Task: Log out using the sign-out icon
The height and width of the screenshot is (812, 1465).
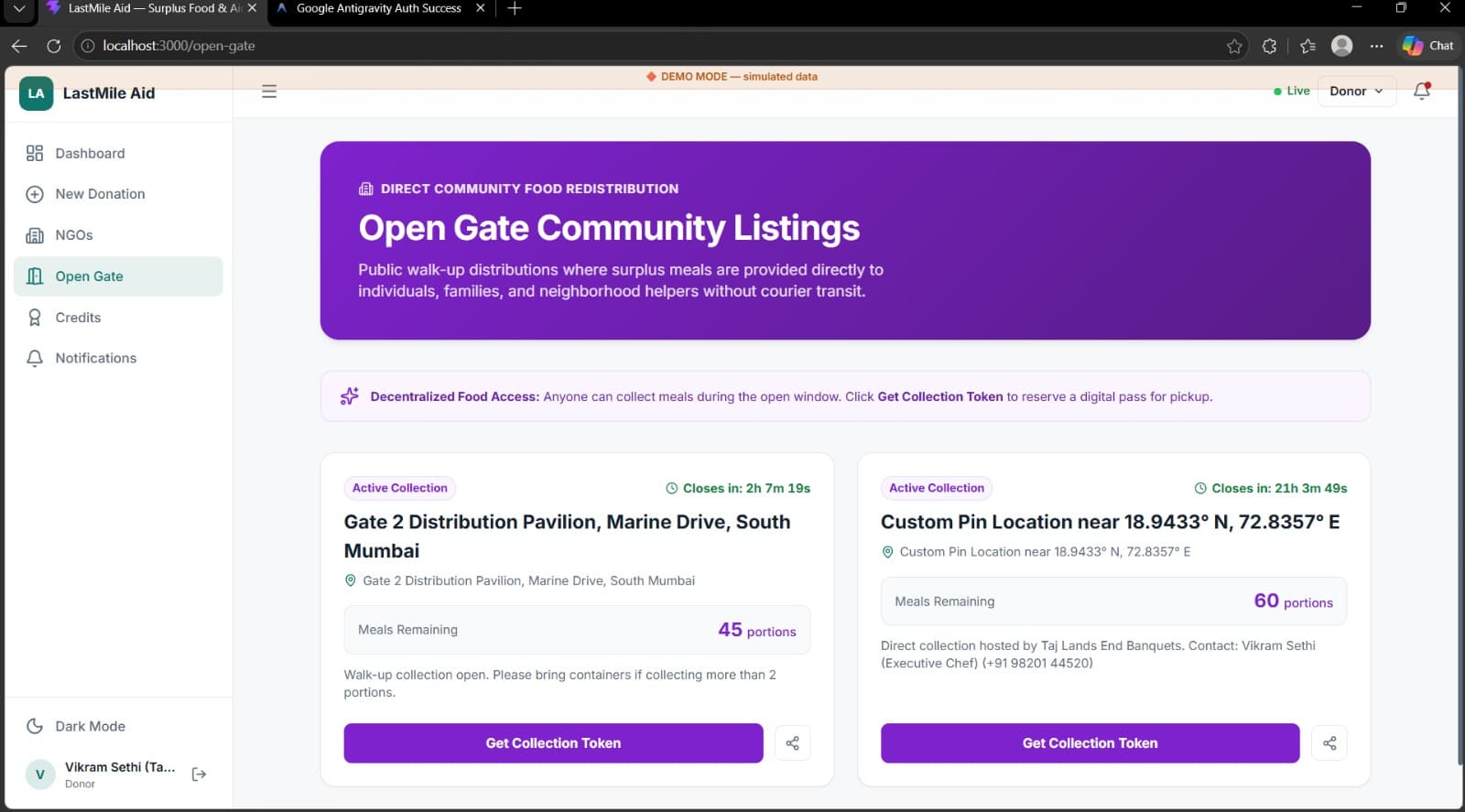Action: coord(199,774)
